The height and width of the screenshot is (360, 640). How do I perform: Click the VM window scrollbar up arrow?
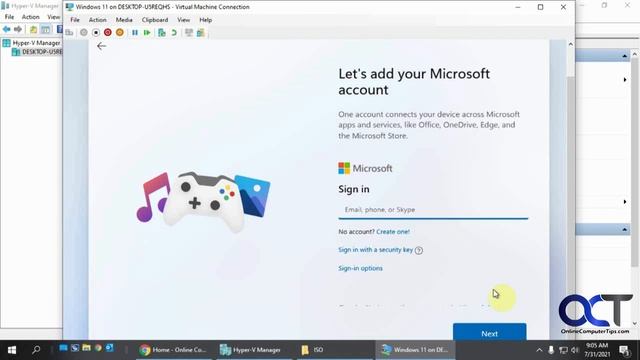(571, 44)
